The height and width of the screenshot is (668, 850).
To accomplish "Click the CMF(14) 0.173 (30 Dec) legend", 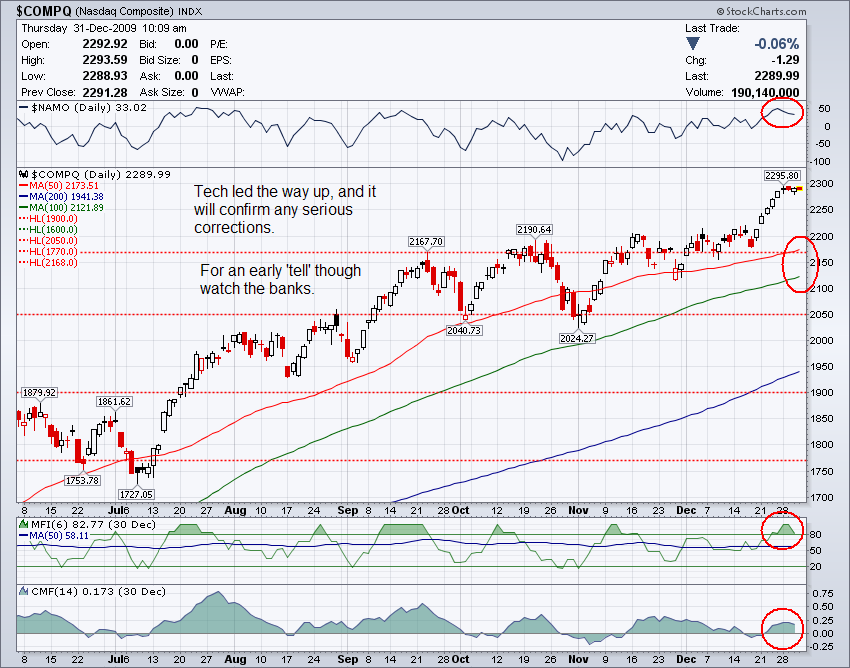I will point(98,591).
